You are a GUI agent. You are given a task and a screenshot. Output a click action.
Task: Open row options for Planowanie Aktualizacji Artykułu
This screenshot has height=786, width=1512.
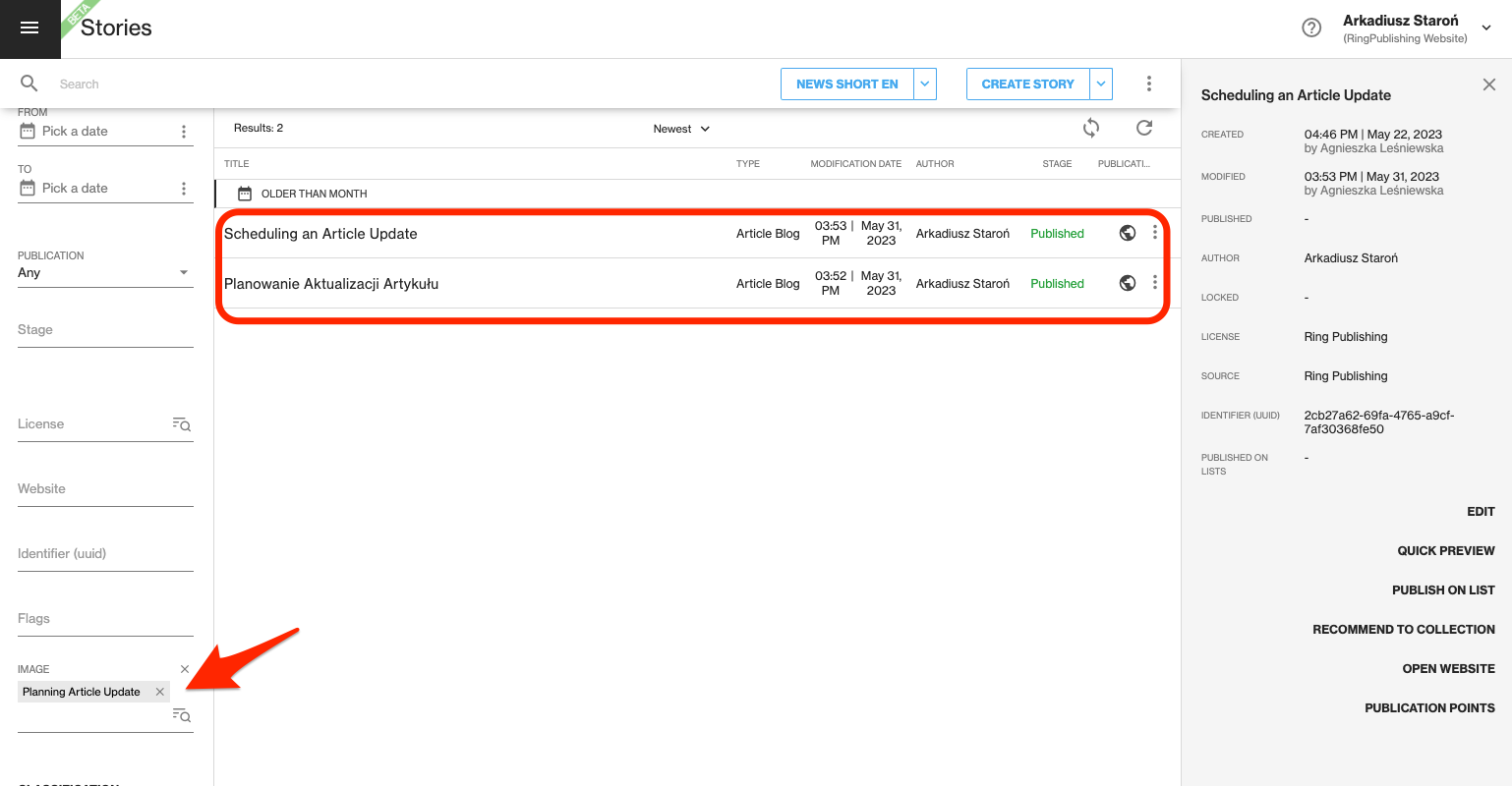(x=1155, y=283)
